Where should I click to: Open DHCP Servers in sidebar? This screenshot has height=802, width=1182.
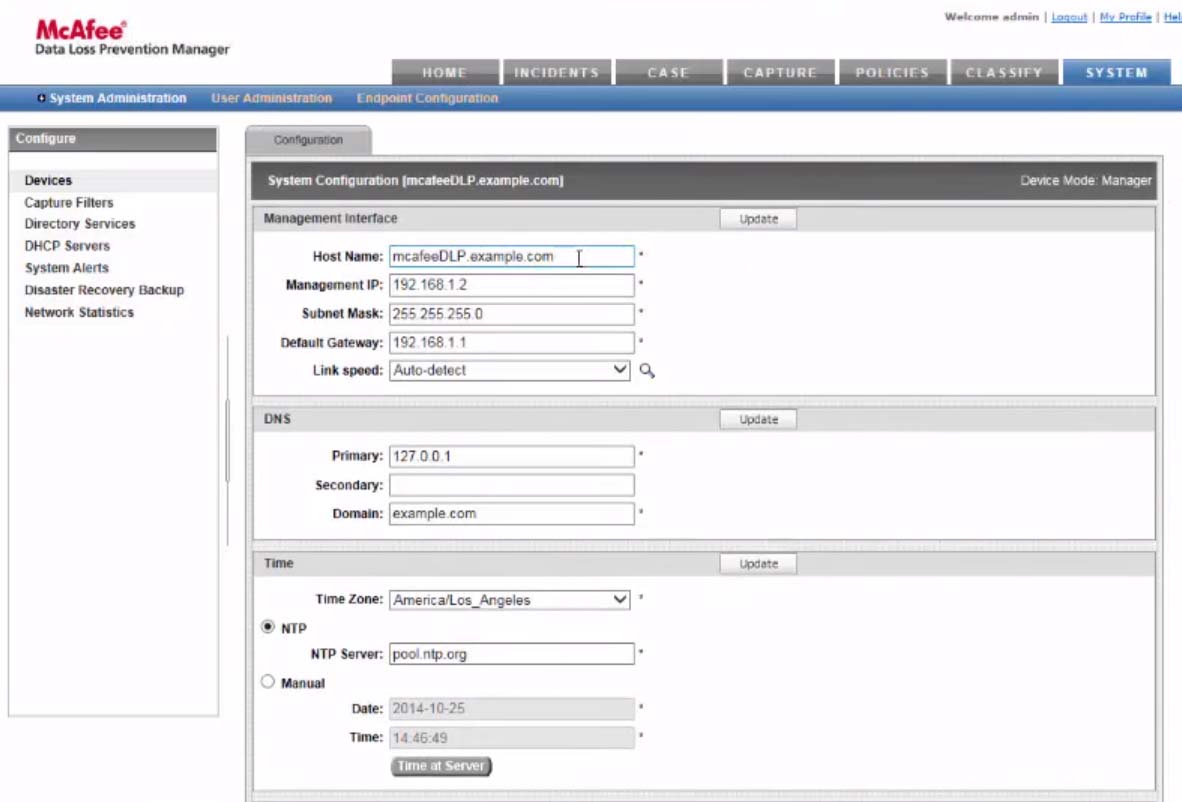click(67, 246)
